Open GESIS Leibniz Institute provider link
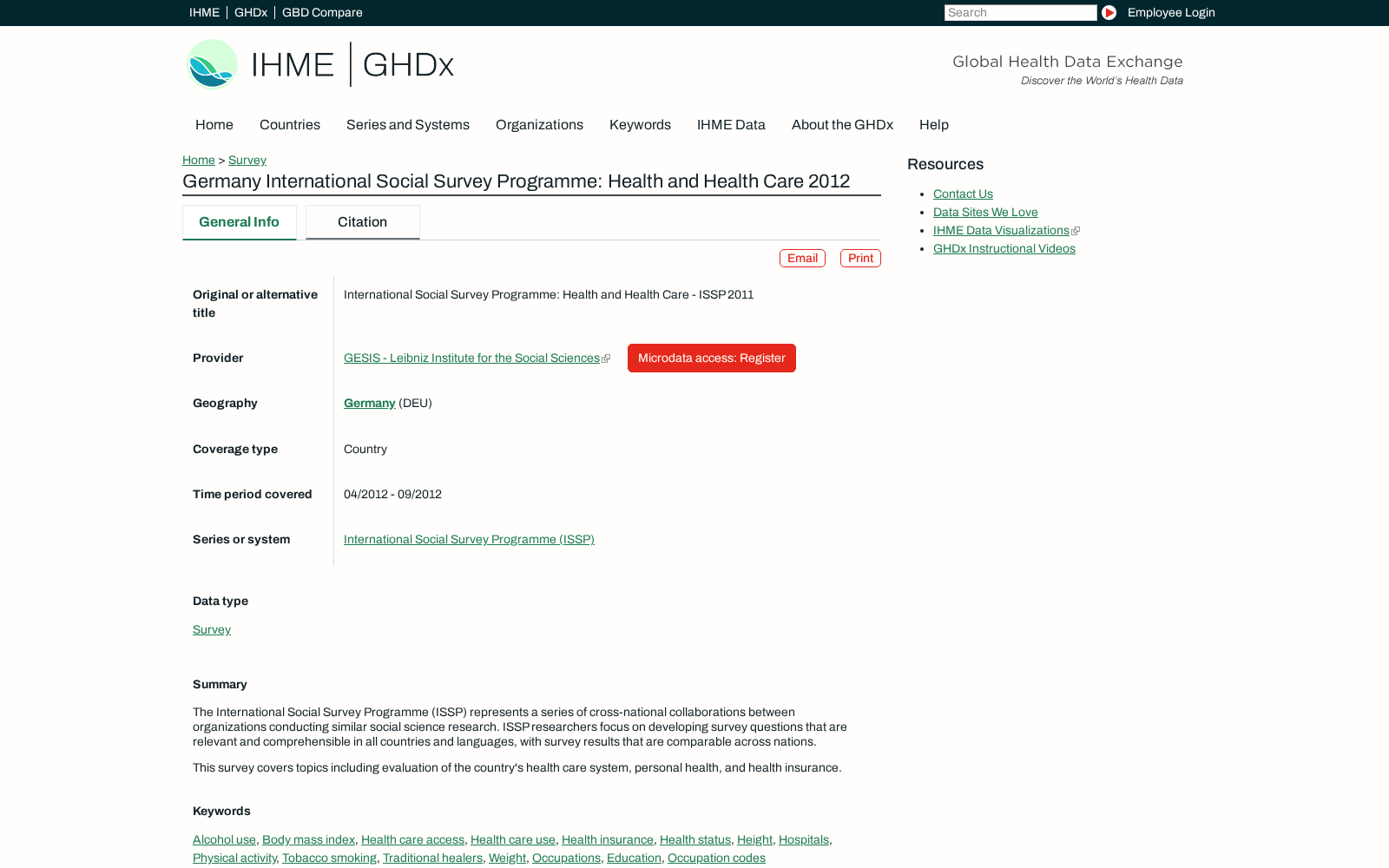The image size is (1389, 868). point(472,358)
